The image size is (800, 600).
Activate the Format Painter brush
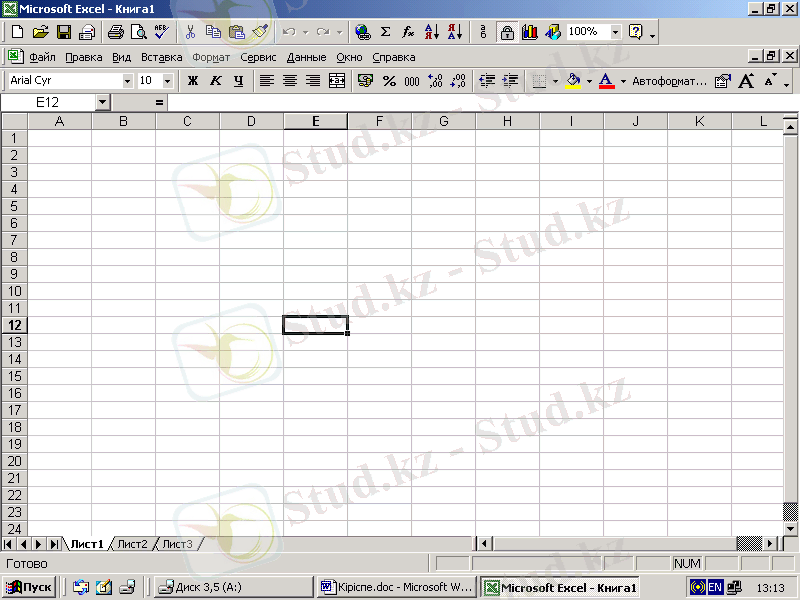[260, 32]
